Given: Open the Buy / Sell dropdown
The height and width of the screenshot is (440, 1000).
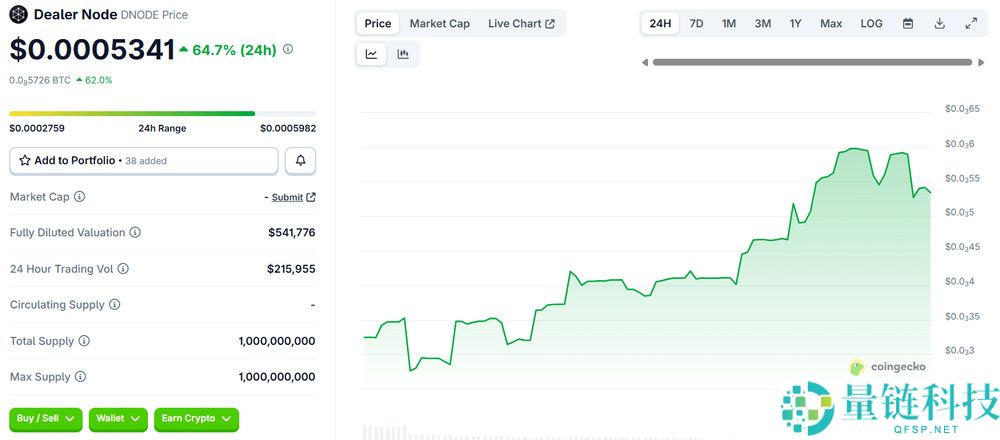Looking at the screenshot, I should point(46,418).
